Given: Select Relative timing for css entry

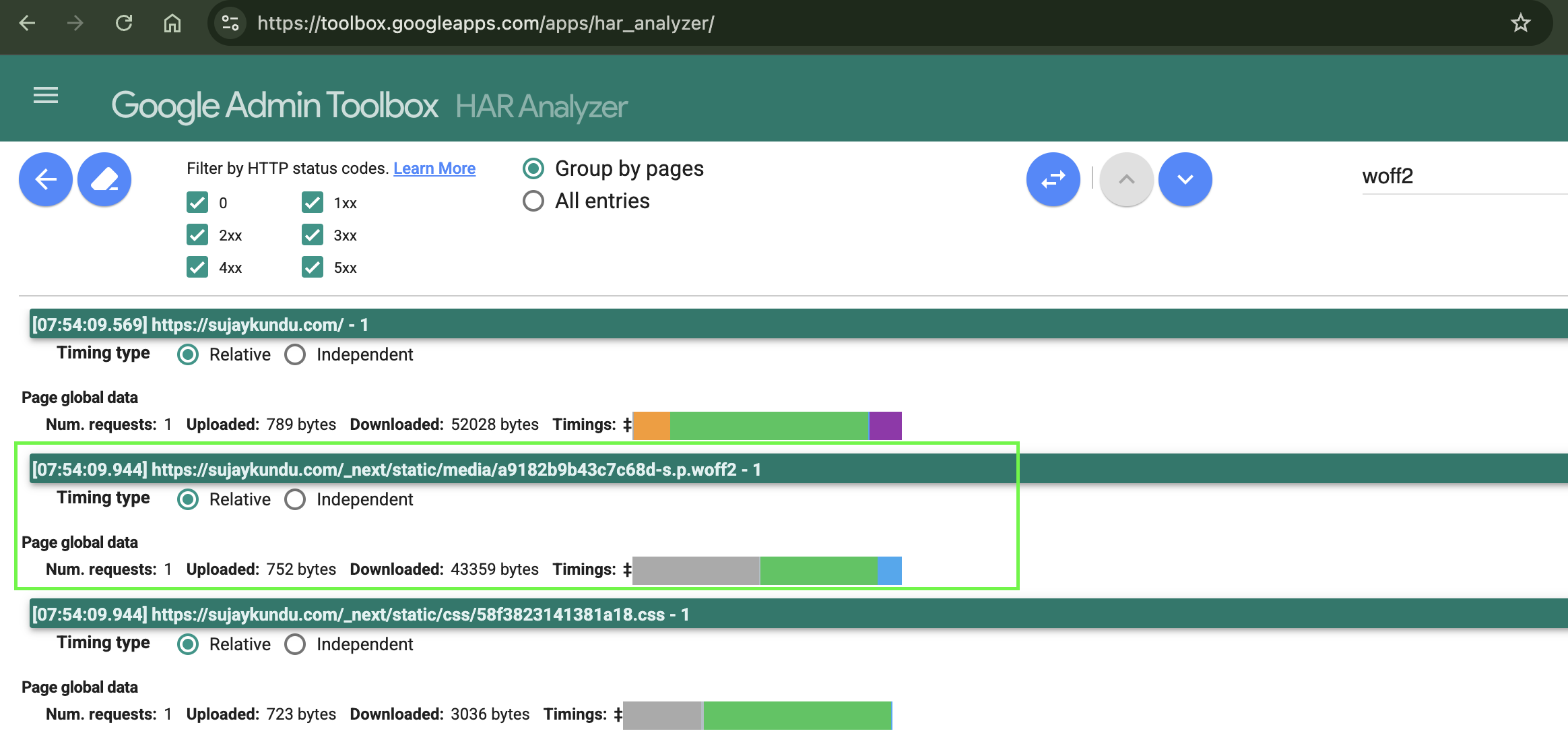Looking at the screenshot, I should click(188, 644).
